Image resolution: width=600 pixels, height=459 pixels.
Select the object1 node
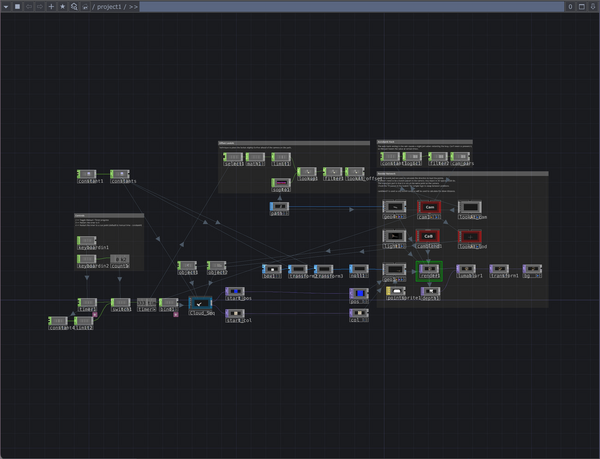(x=187, y=265)
